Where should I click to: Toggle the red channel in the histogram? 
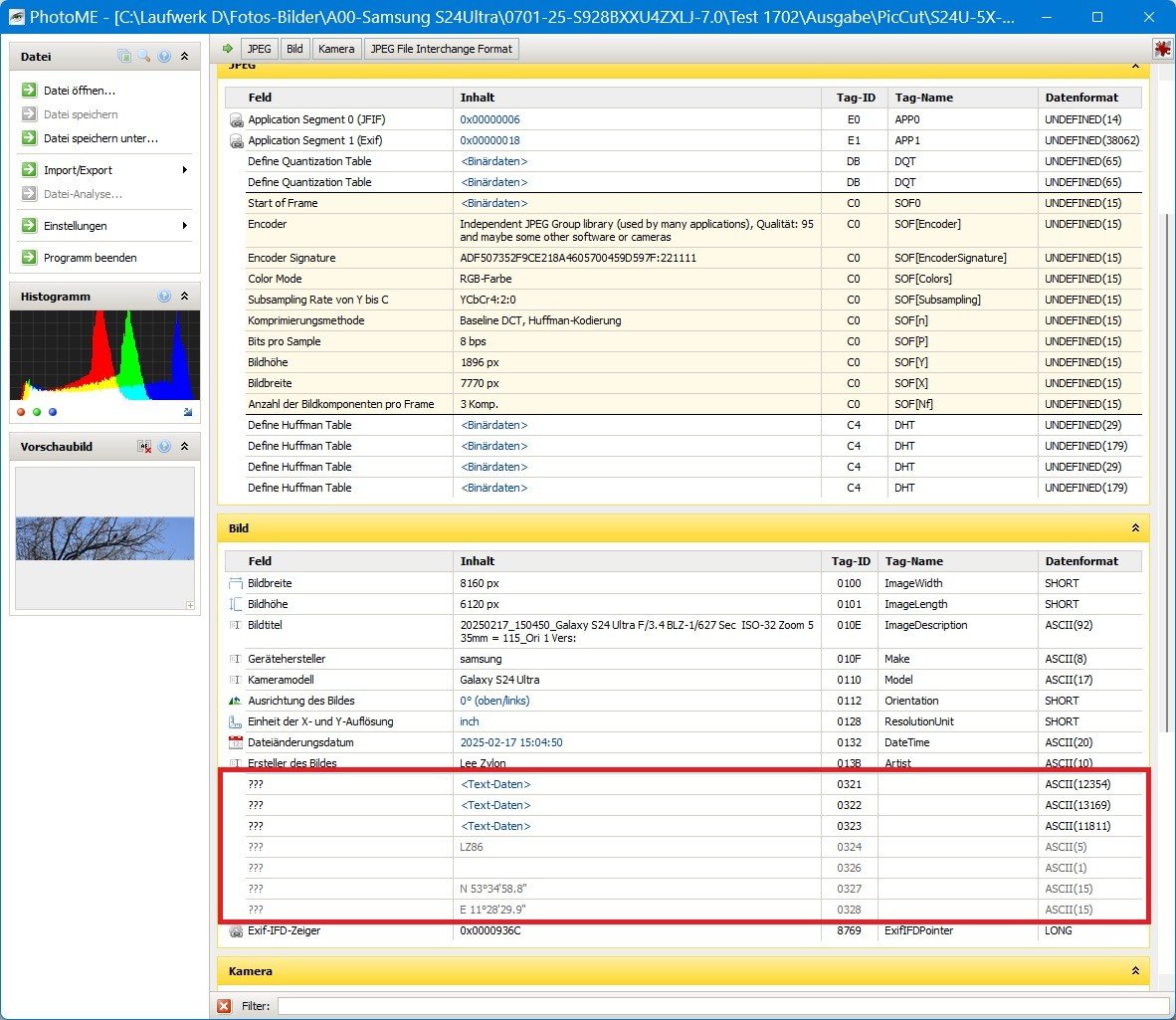point(21,412)
